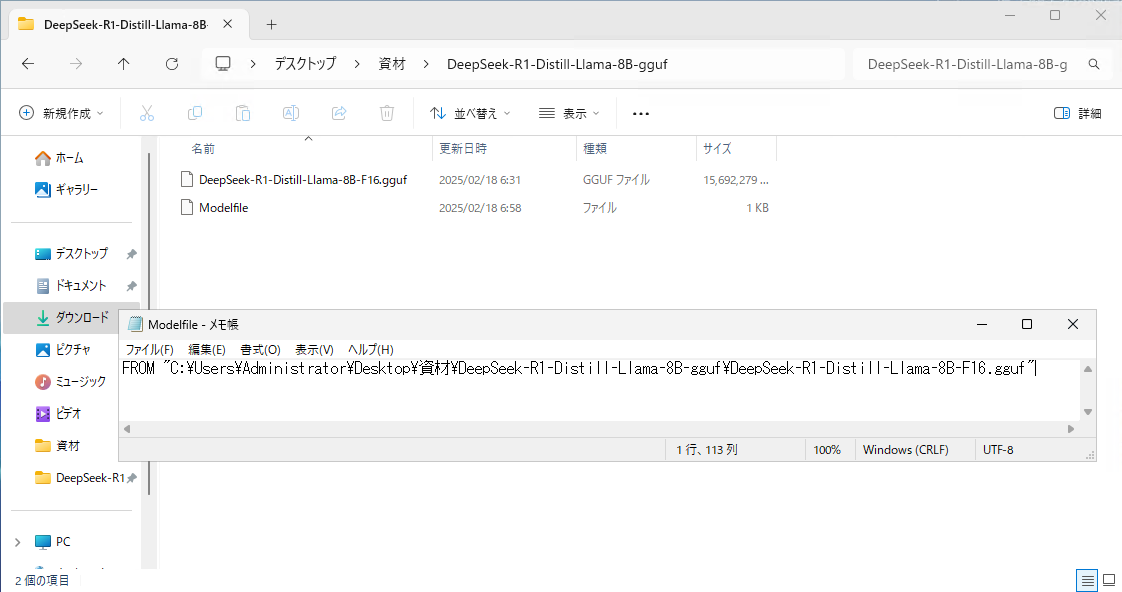Open the three-dot See more menu

pyautogui.click(x=641, y=113)
